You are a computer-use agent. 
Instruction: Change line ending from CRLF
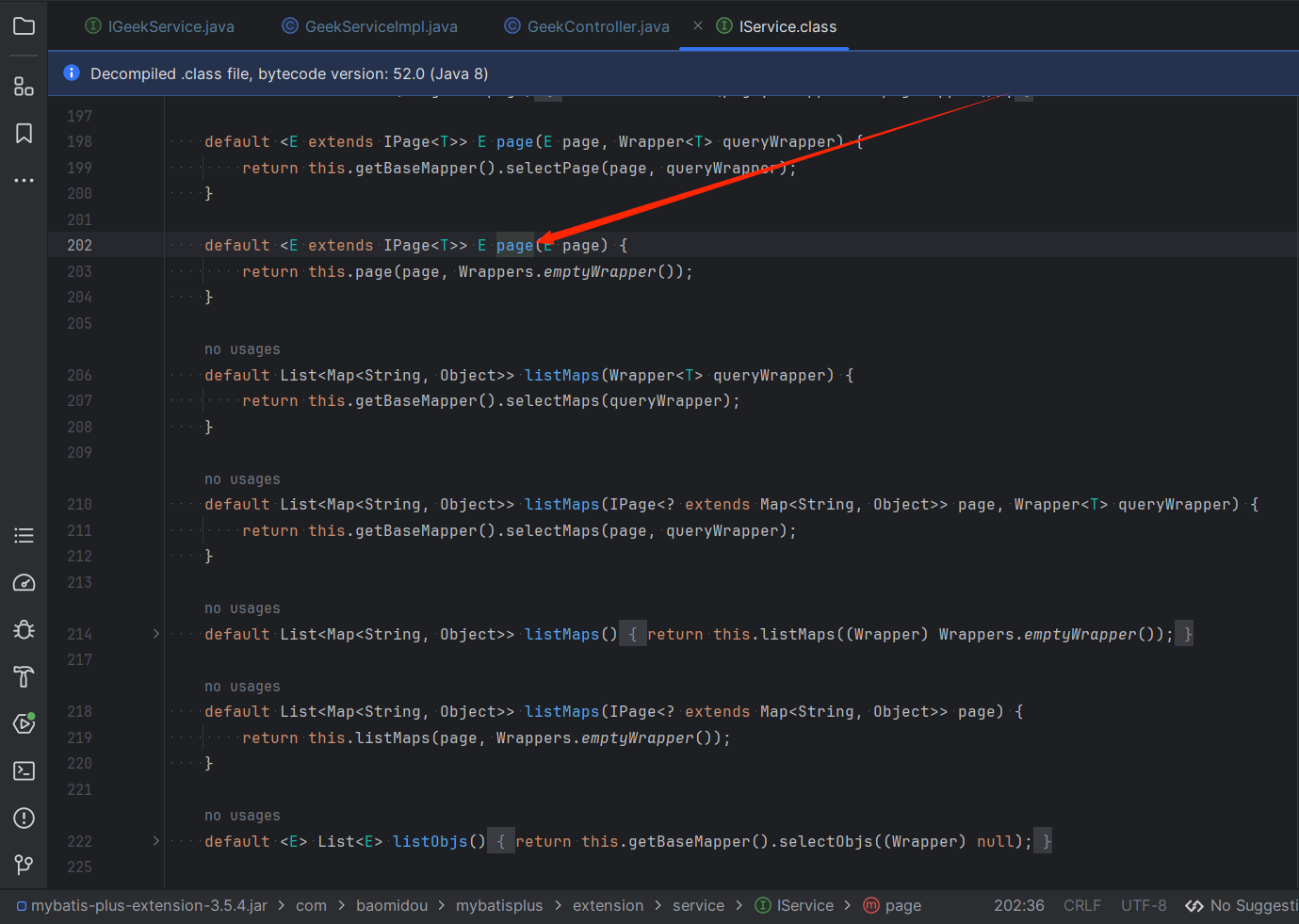click(1082, 905)
